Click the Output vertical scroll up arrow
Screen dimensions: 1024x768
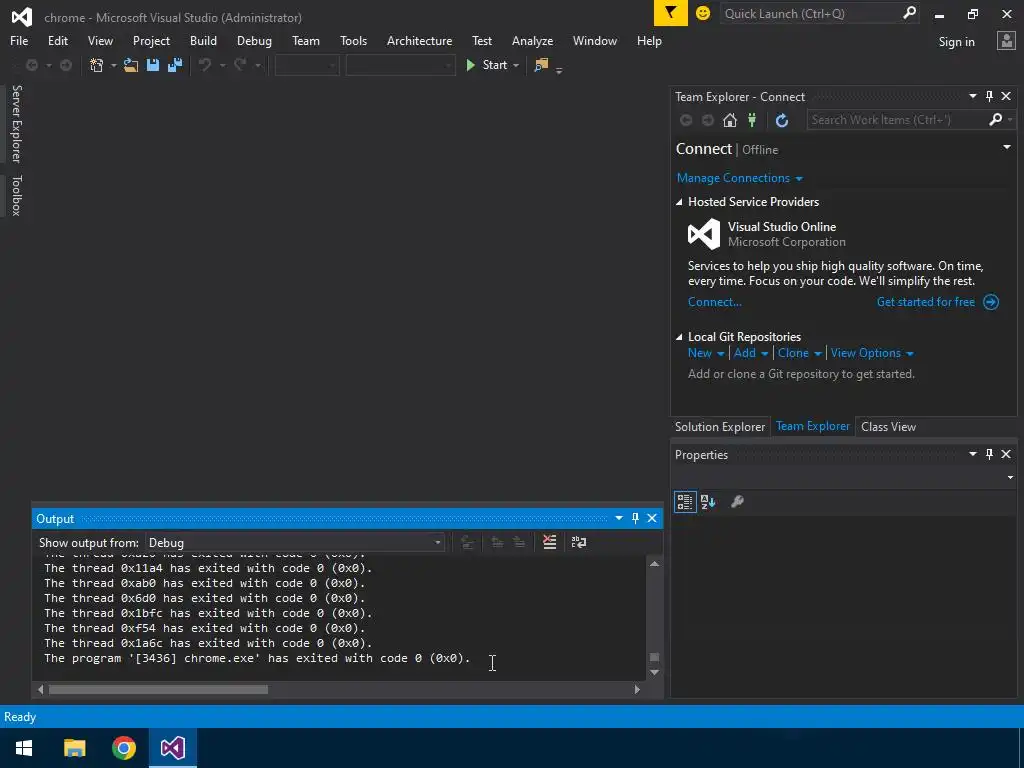[654, 564]
